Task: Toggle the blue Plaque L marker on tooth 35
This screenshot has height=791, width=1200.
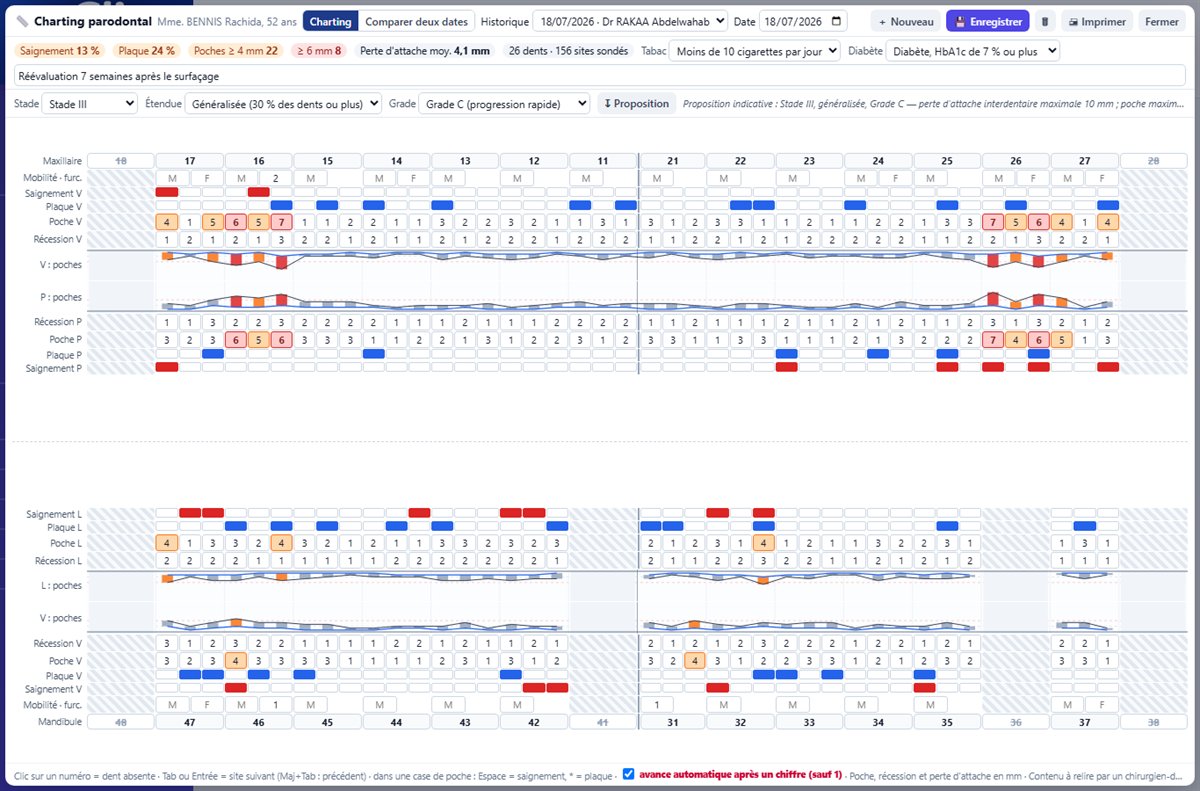Action: (x=947, y=526)
